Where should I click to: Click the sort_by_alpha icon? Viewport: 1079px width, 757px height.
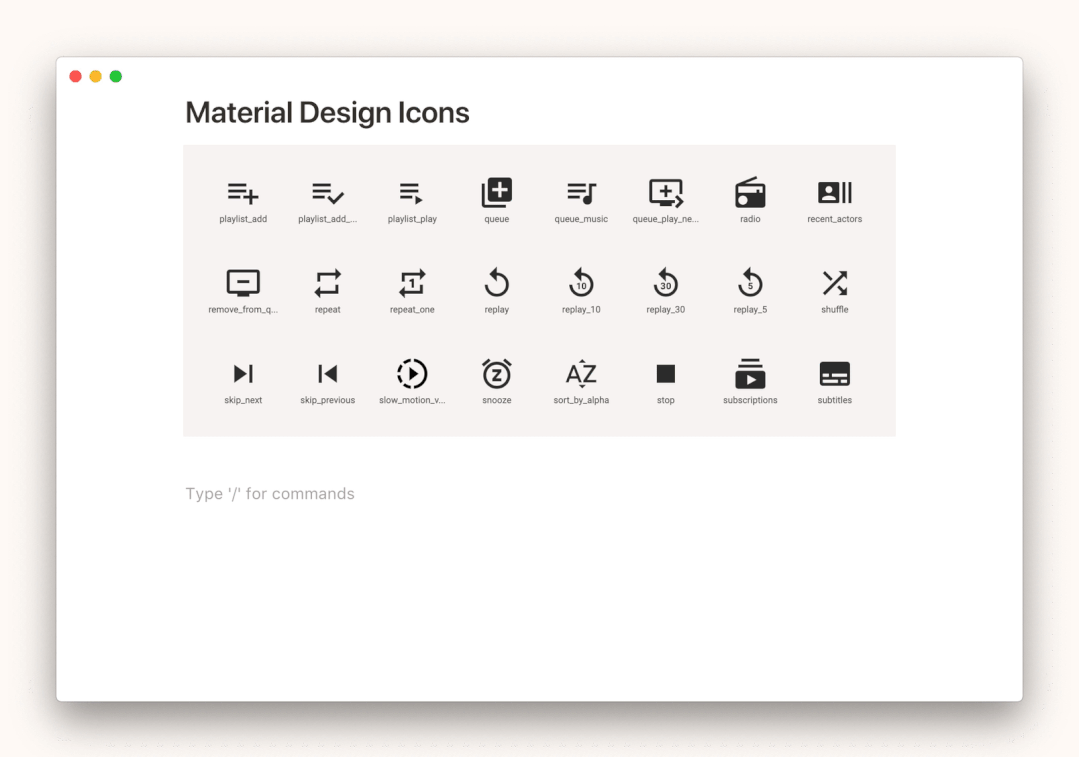click(581, 374)
